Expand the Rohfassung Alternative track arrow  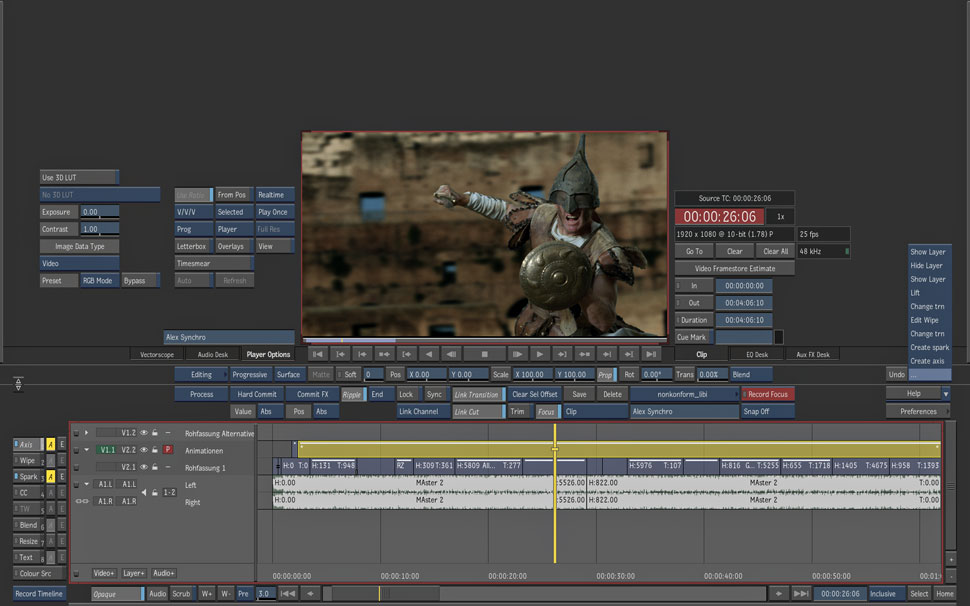click(x=87, y=433)
